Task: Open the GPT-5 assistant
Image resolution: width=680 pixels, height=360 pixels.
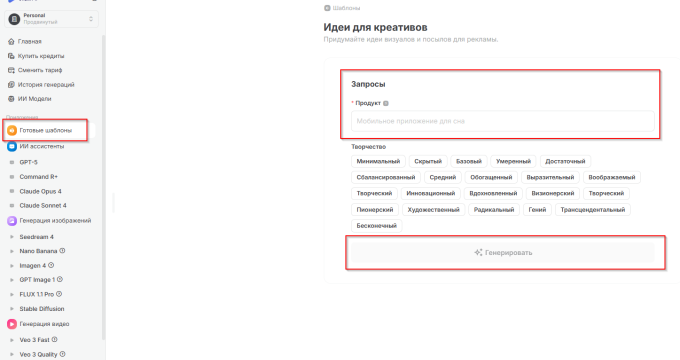Action: click(x=28, y=162)
